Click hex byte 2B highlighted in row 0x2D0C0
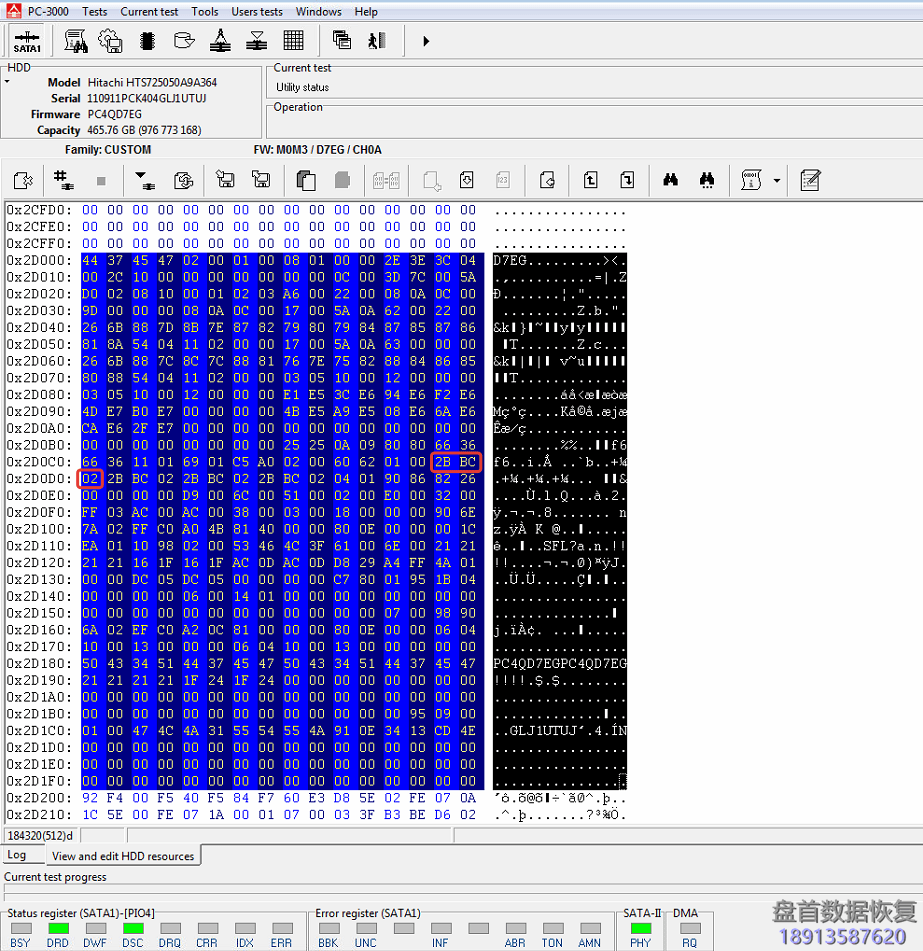This screenshot has width=923, height=951. pos(444,462)
